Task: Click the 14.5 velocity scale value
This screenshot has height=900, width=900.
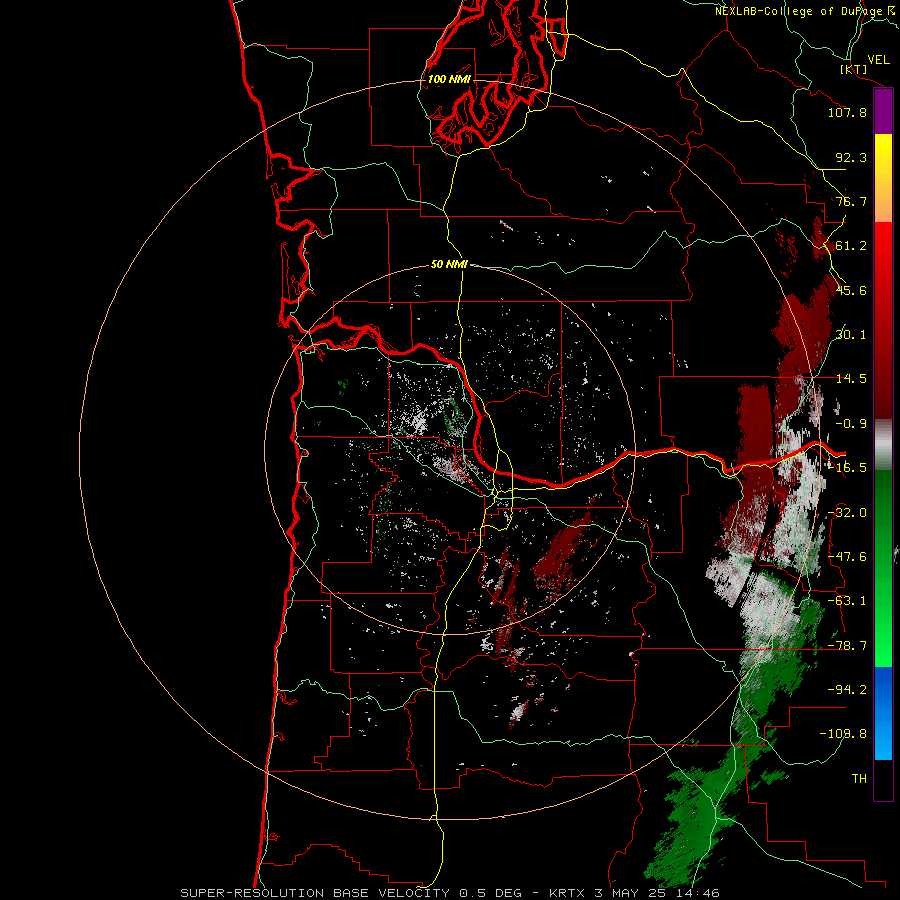Action: [x=851, y=379]
